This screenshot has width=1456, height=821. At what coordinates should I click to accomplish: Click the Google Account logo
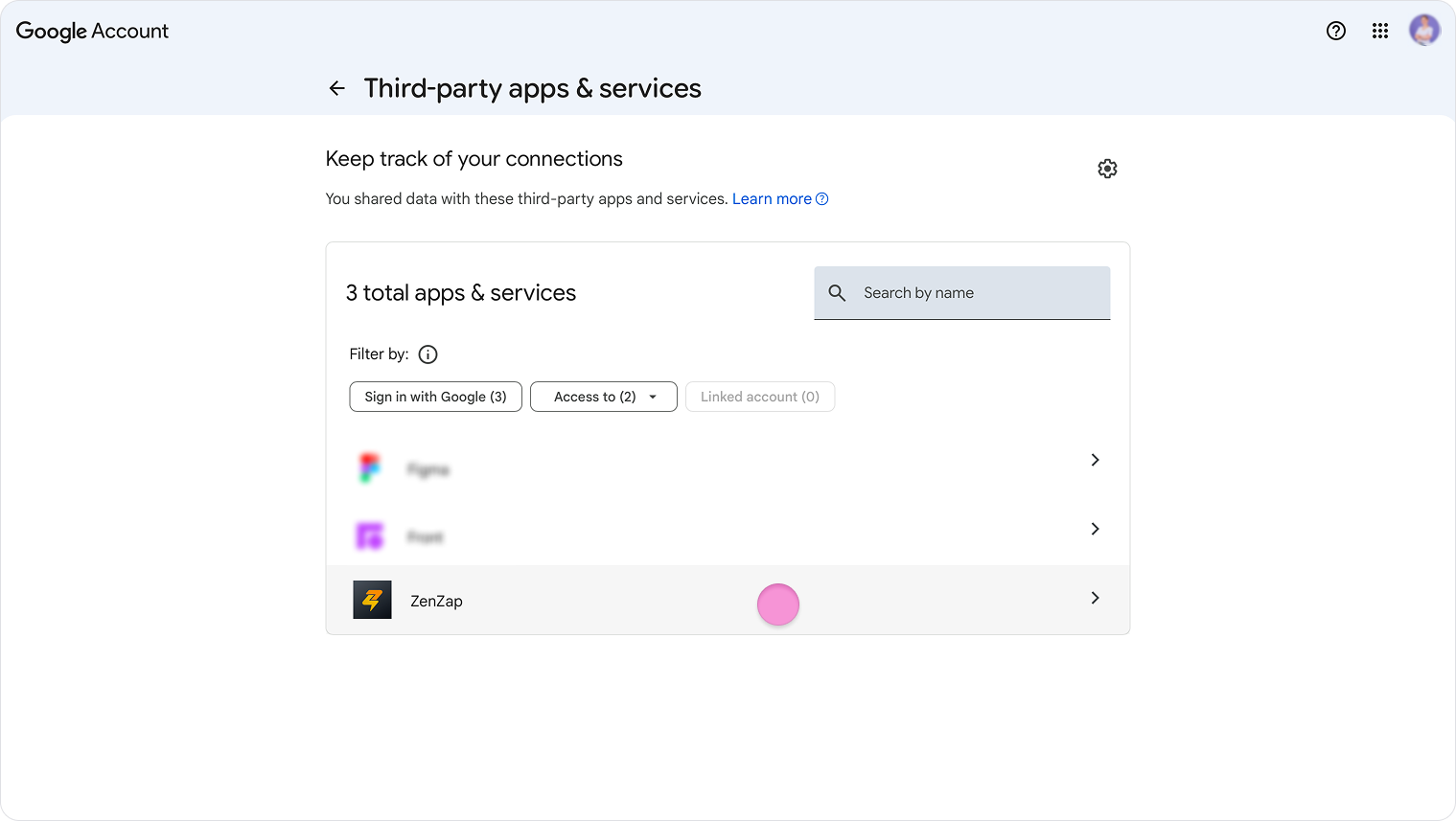click(x=92, y=31)
